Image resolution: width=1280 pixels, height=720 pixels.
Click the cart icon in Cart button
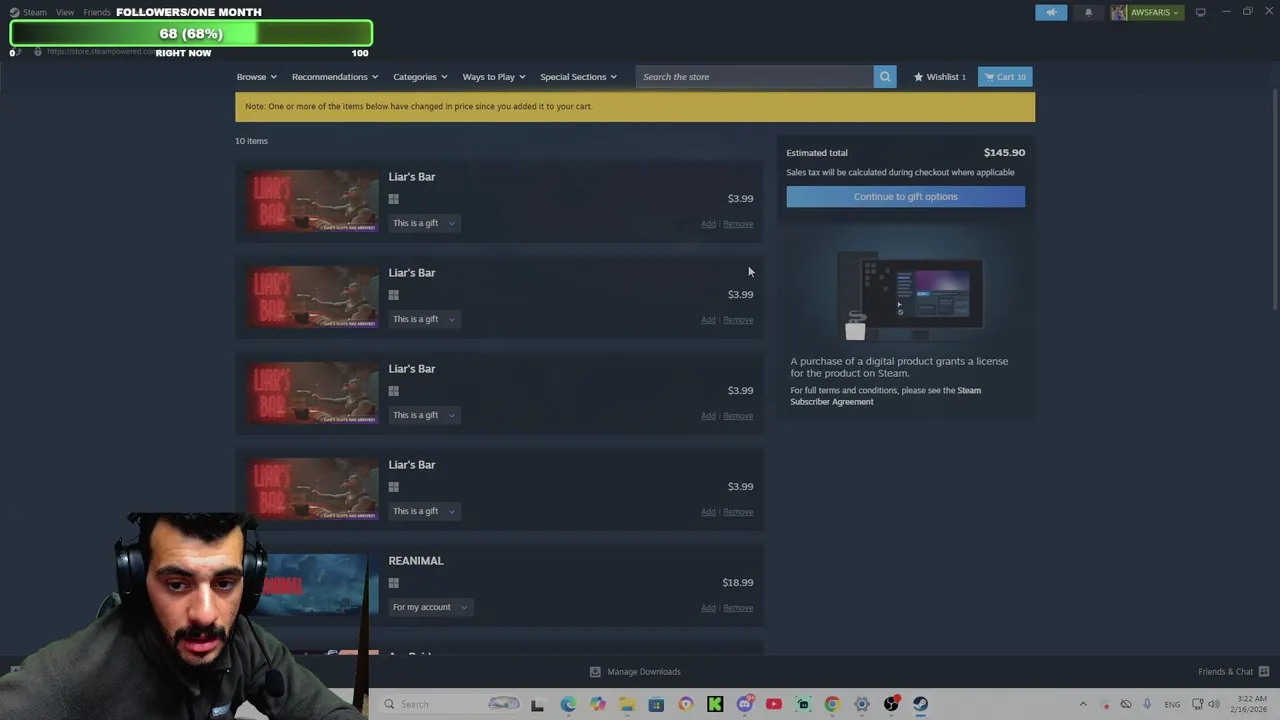989,77
